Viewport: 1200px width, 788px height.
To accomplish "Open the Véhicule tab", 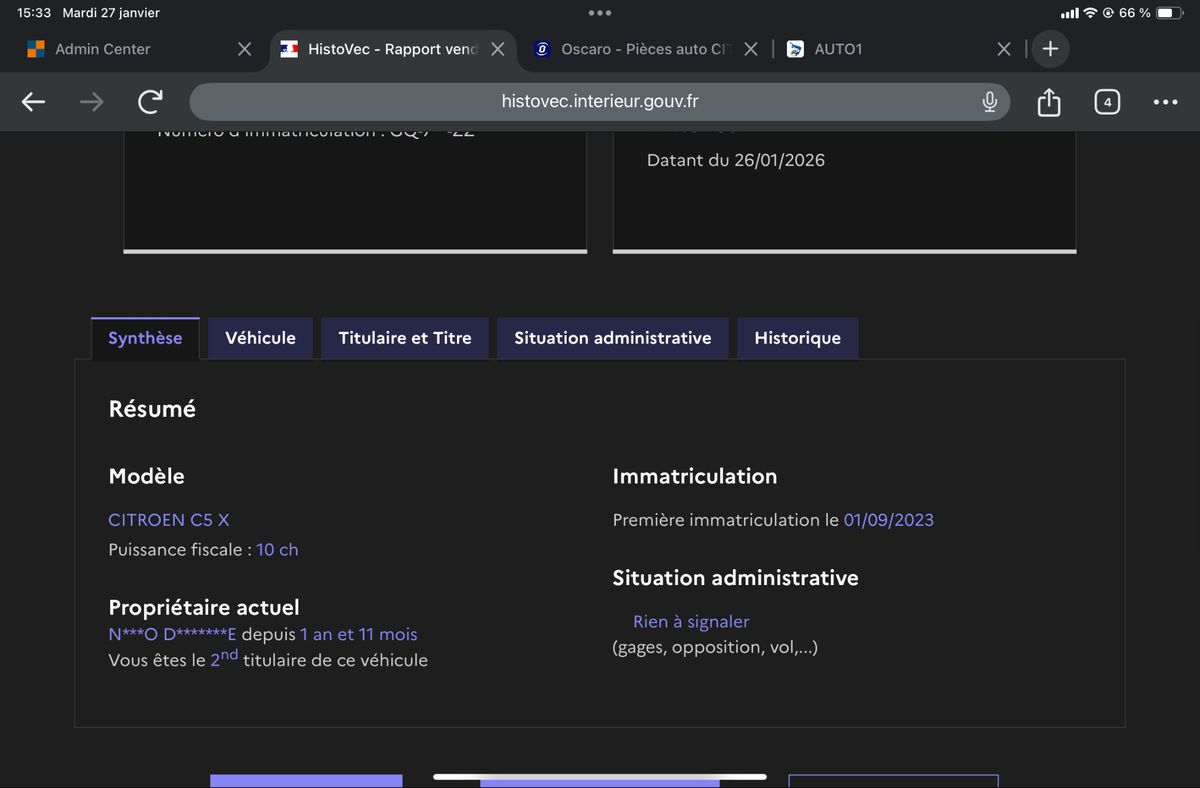I will click(261, 338).
